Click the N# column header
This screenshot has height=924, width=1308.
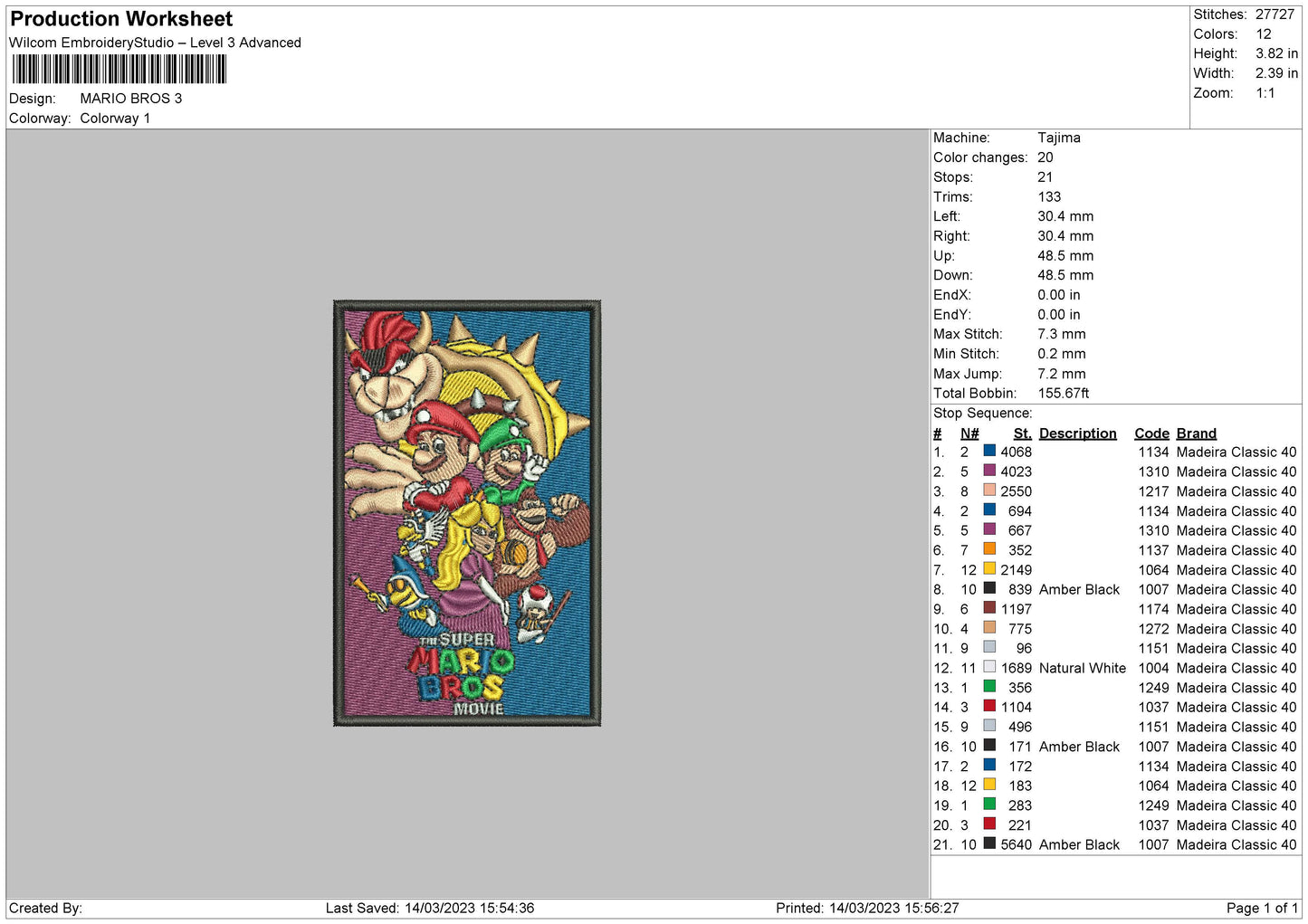969,433
